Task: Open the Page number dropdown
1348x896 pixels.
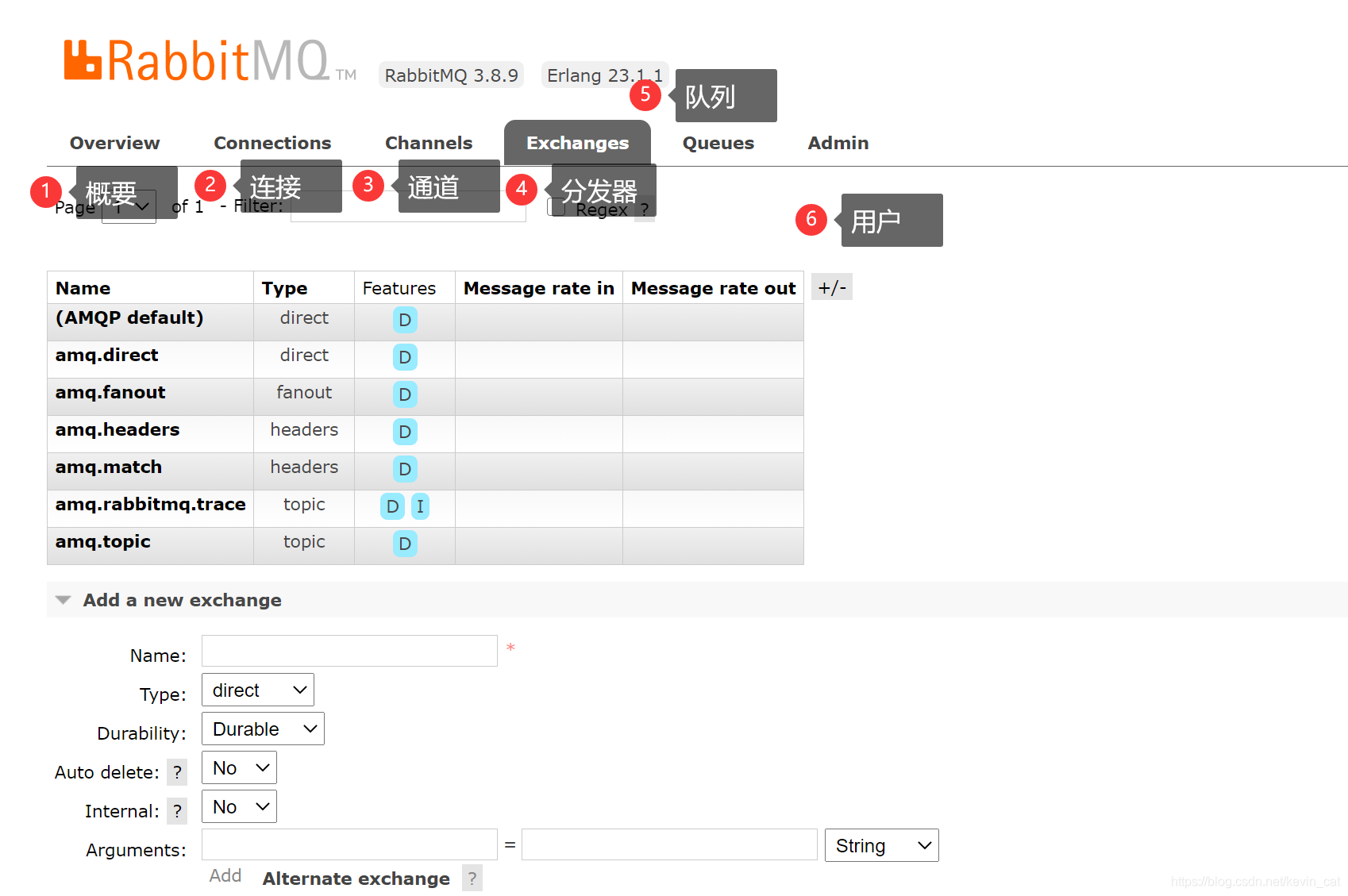Action: 129,206
